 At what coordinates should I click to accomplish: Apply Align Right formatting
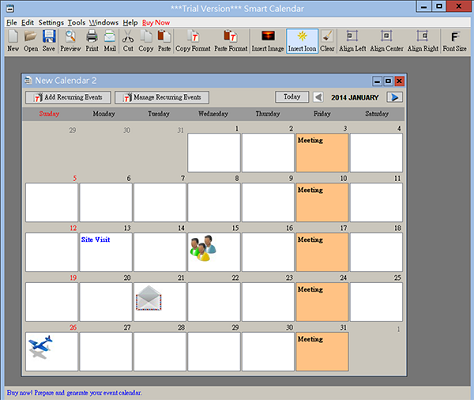pyautogui.click(x=423, y=41)
